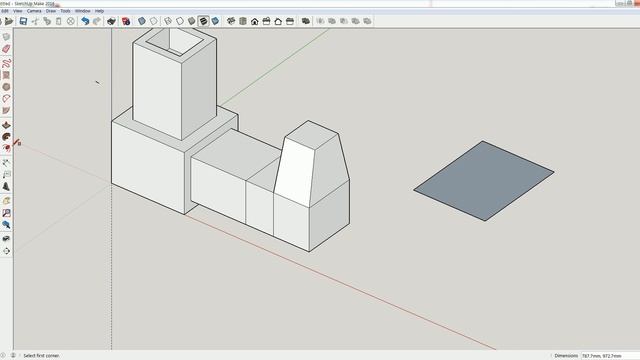Click the Paste clipboard icon
Image resolution: width=640 pixels, height=360 pixels.
[58, 21]
